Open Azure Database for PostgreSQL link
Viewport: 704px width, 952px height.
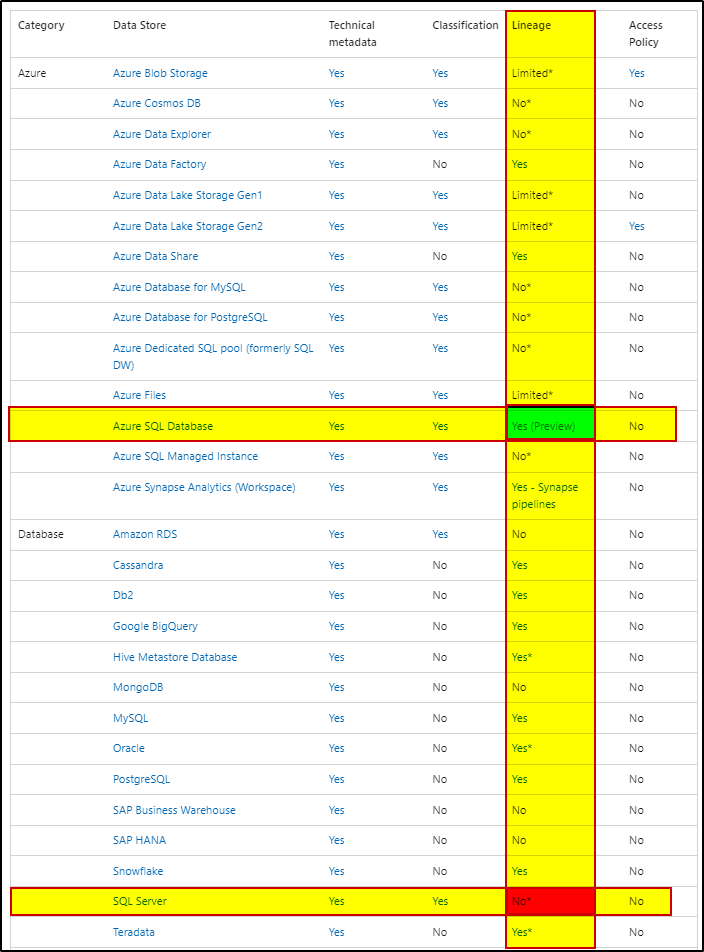(x=190, y=318)
